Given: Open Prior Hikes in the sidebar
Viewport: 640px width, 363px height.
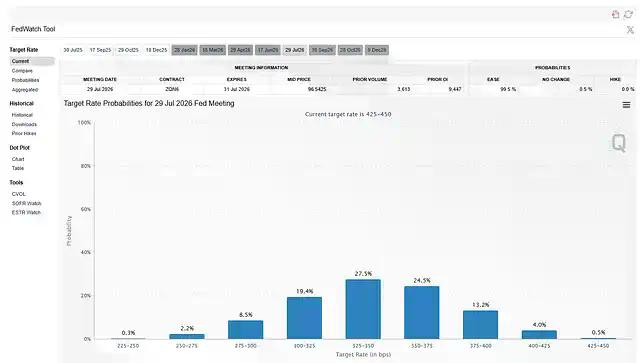Looking at the screenshot, I should coord(24,134).
